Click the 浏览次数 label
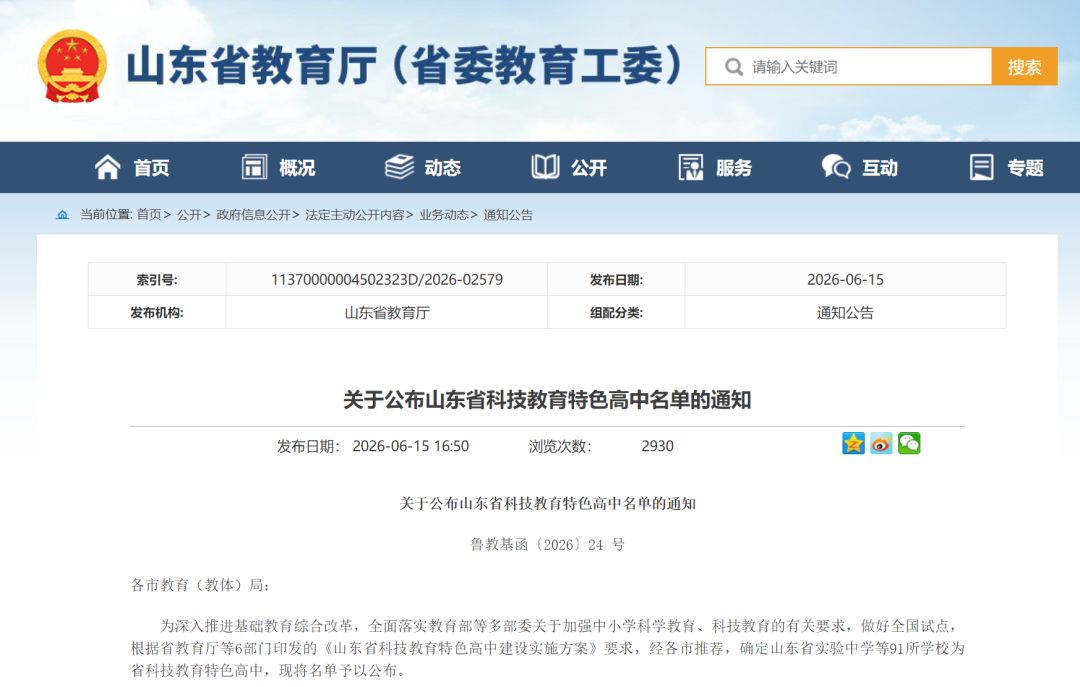The image size is (1080, 687). 560,447
